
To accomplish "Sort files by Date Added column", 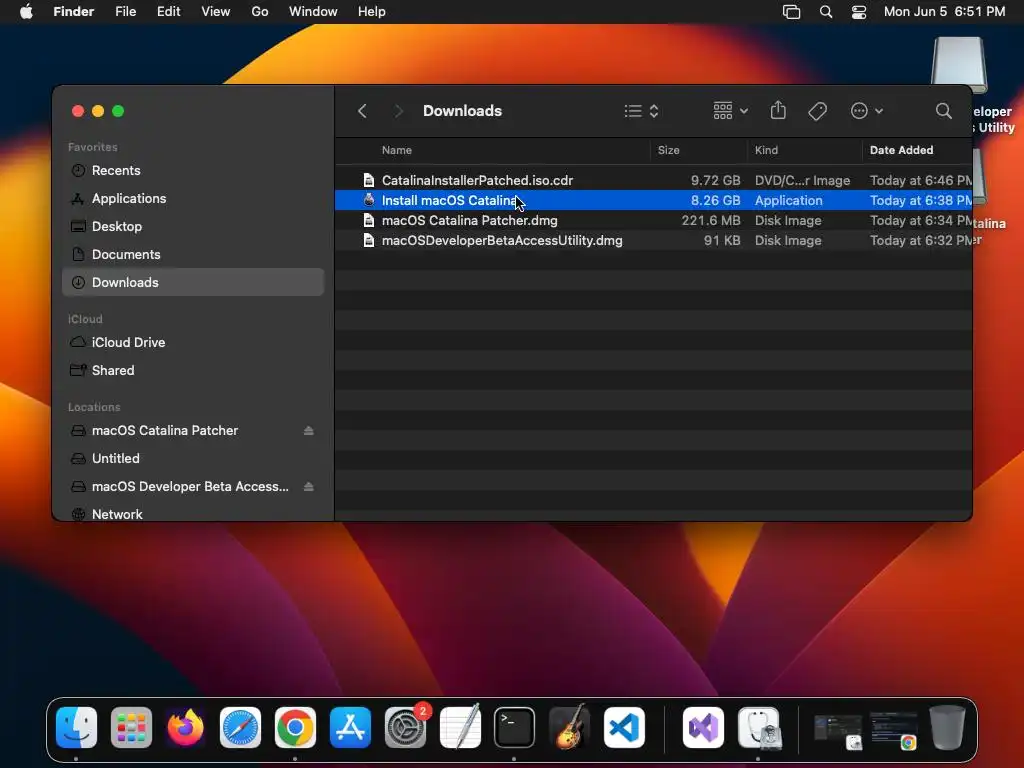I will tap(901, 150).
